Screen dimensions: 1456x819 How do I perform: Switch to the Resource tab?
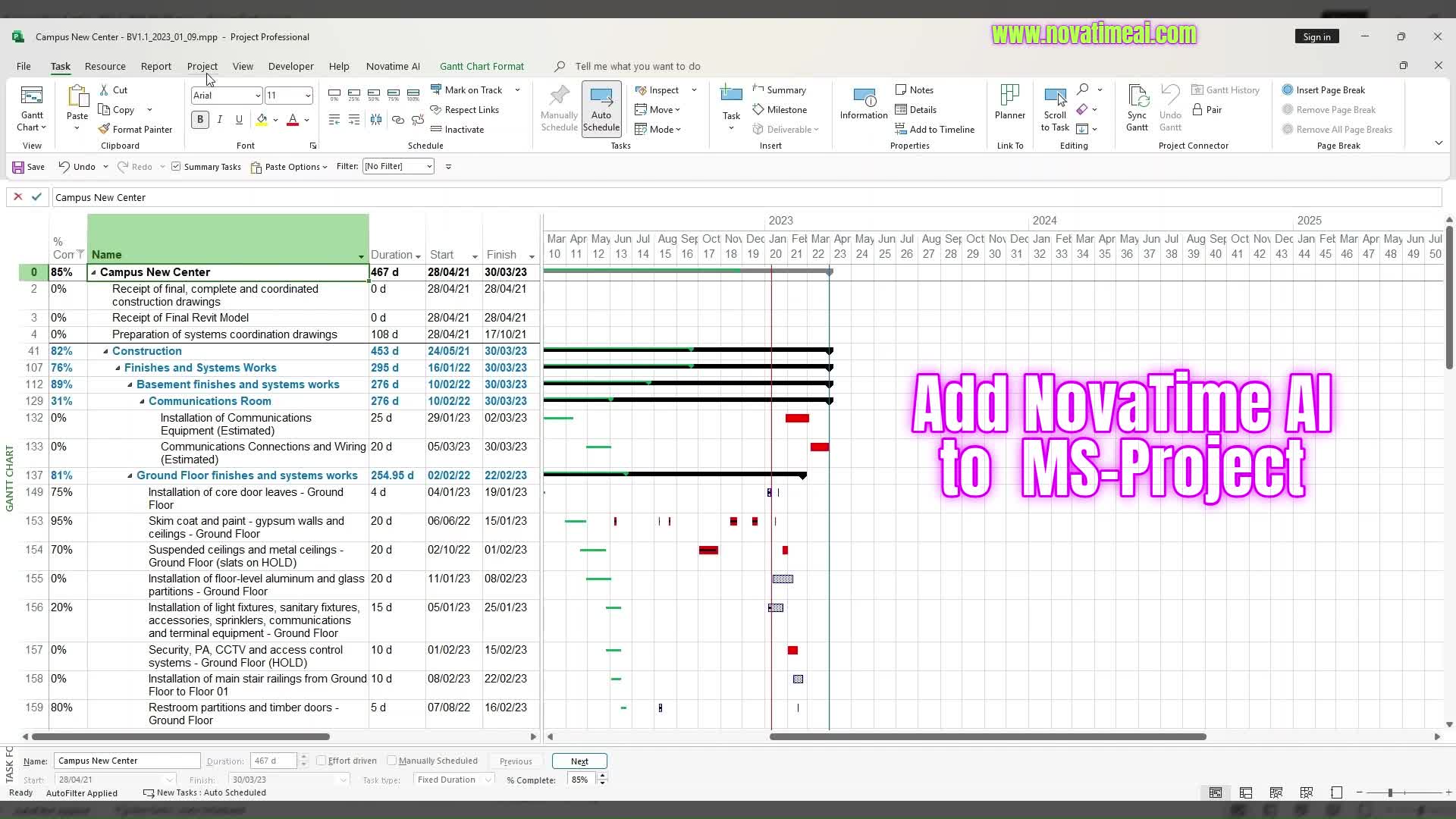[105, 66]
